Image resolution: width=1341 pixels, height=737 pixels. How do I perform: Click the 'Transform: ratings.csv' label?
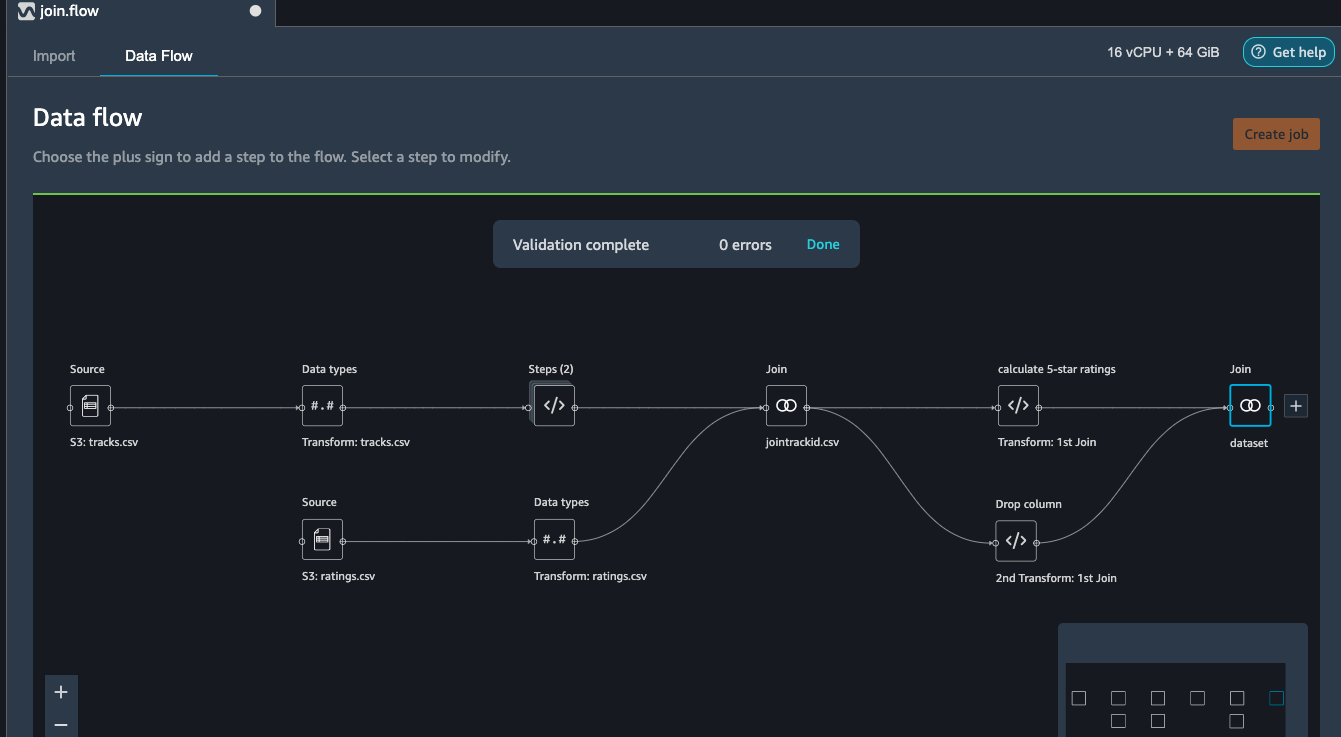(590, 576)
